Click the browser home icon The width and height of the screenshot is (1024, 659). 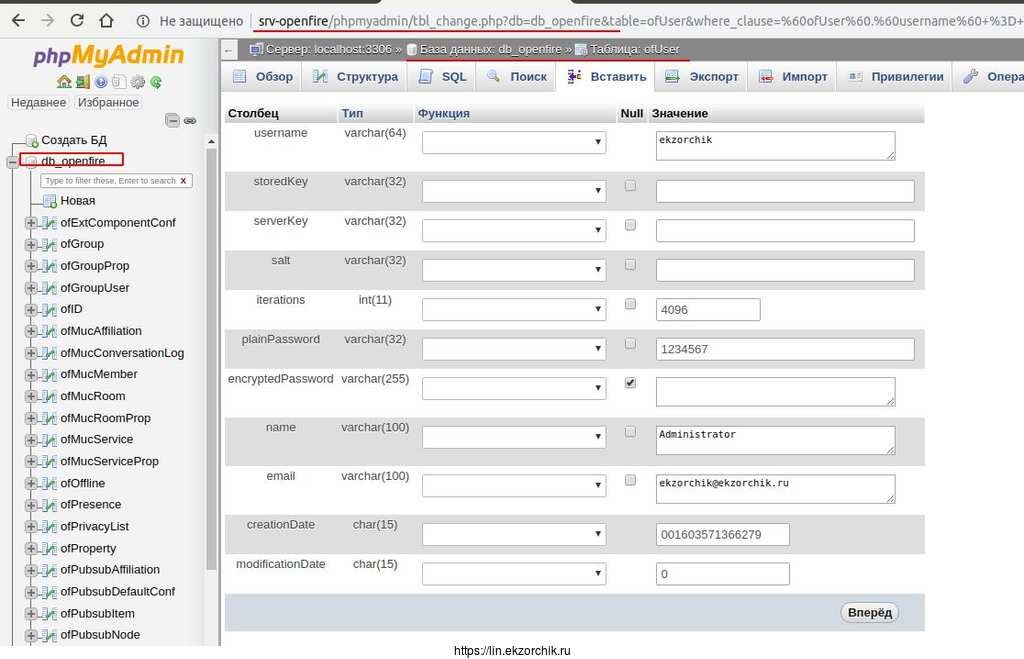[107, 20]
